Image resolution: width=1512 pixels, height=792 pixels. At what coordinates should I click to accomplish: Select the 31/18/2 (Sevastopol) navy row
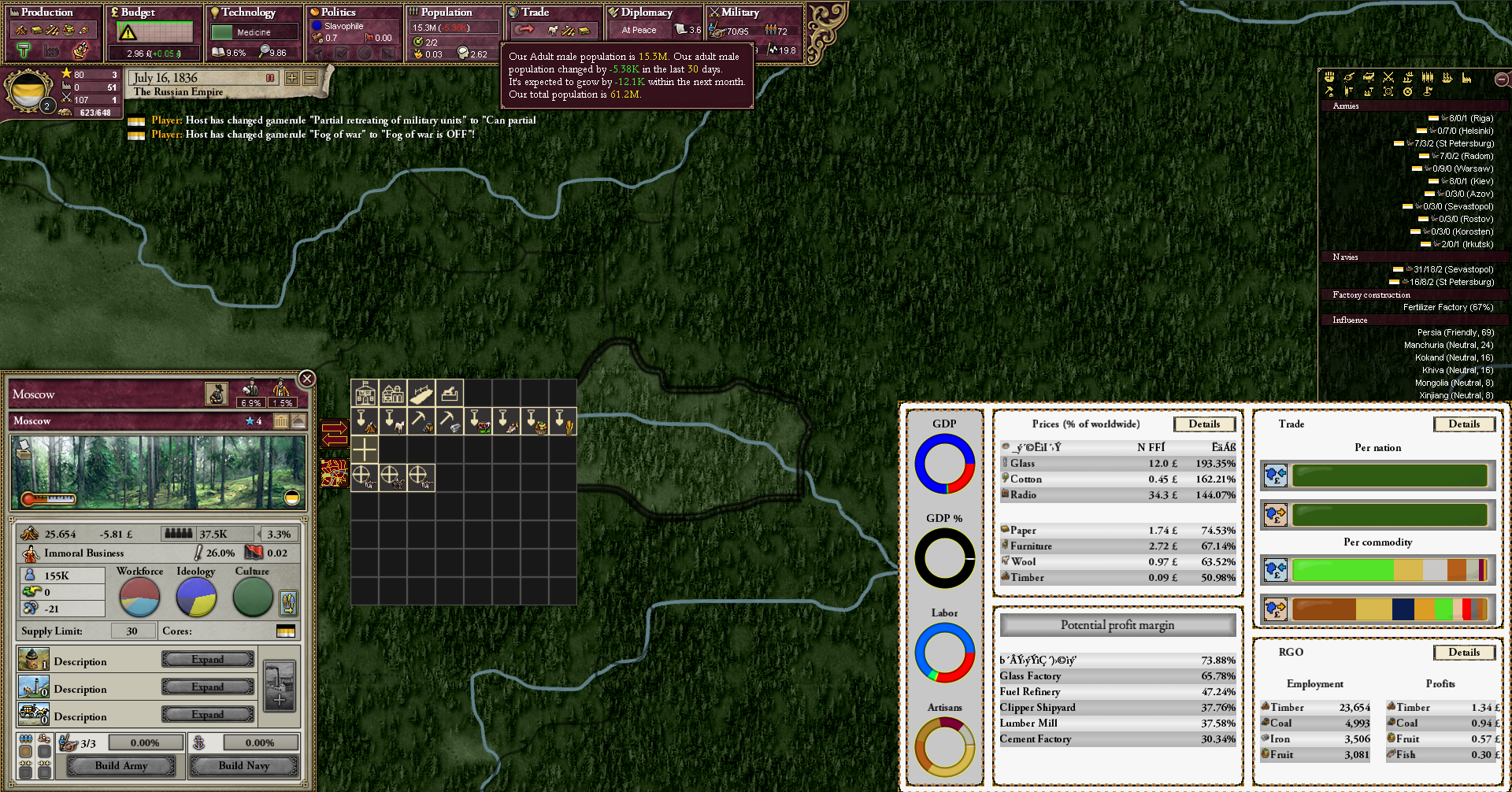[x=1443, y=269]
